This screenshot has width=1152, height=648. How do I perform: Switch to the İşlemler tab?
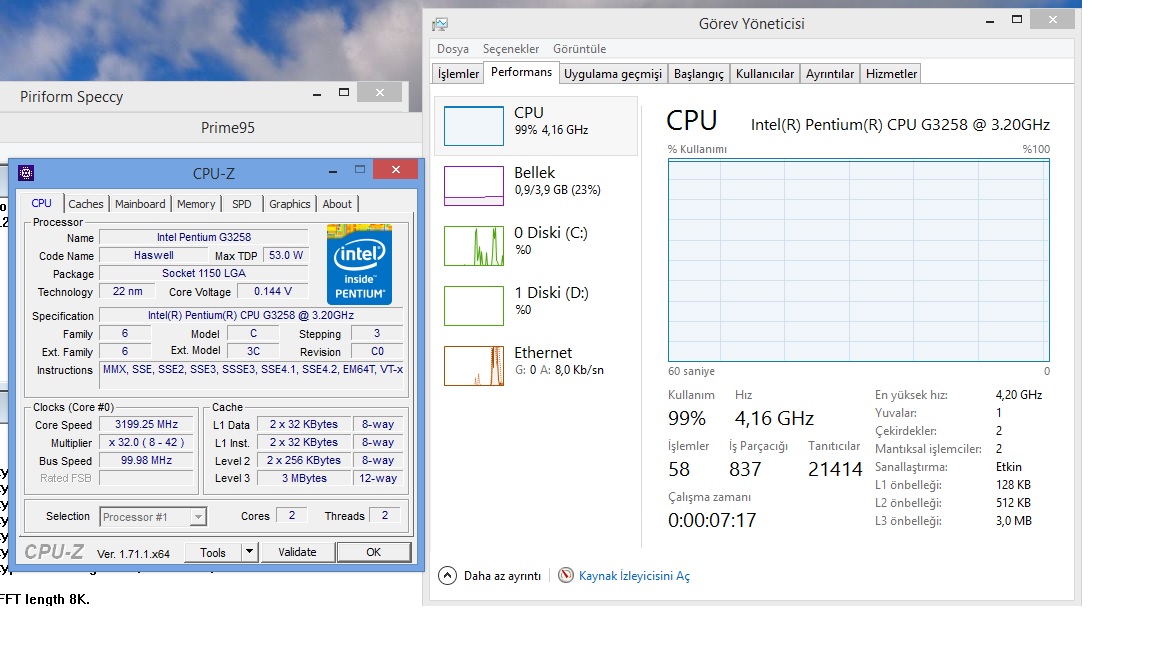click(458, 73)
